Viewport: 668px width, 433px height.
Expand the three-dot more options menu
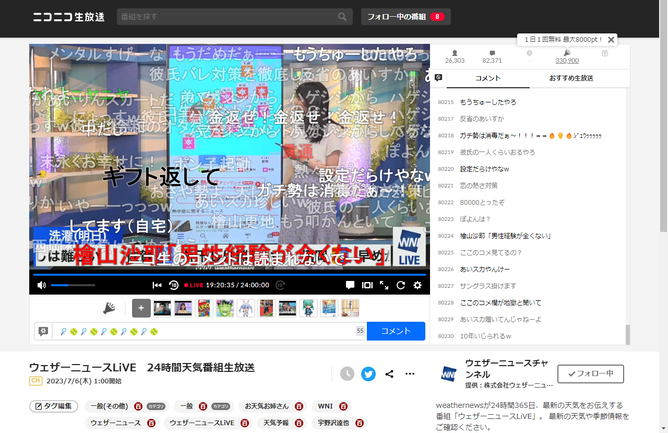pos(410,374)
